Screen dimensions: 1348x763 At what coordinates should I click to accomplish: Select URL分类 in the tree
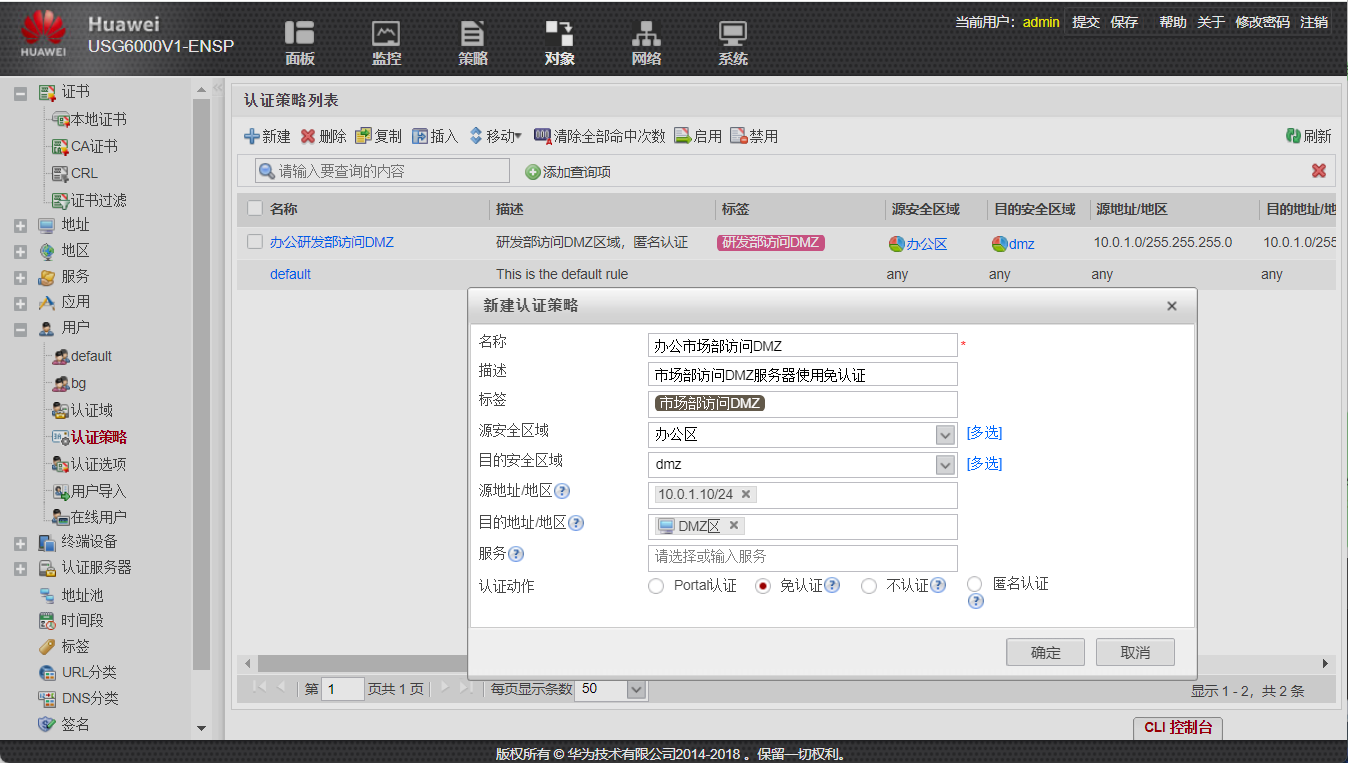[x=89, y=672]
